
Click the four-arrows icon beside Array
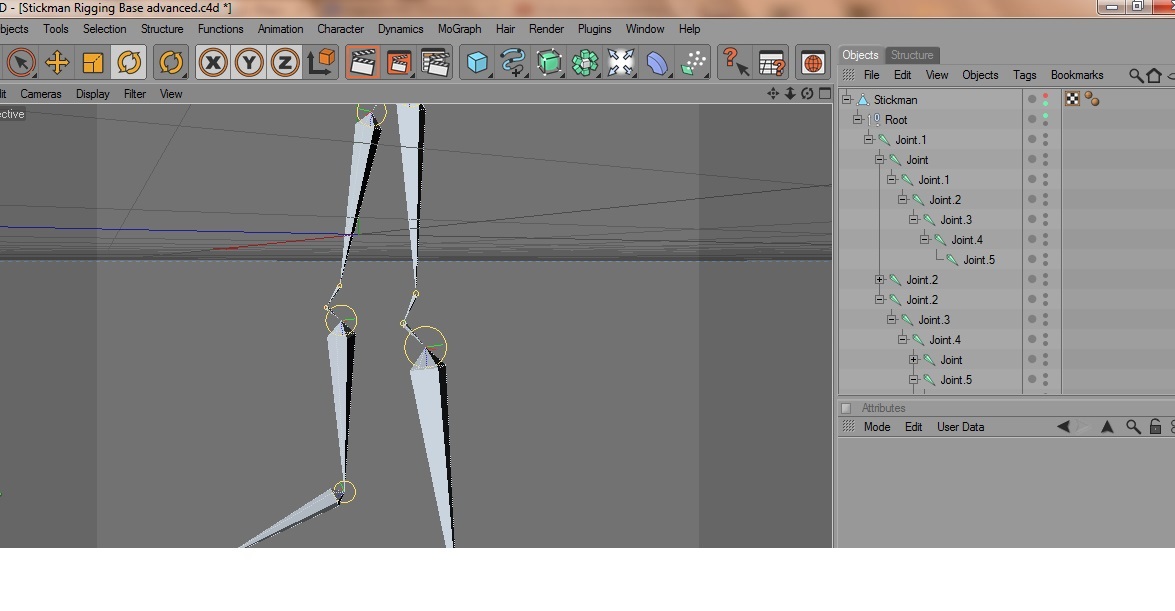point(620,62)
